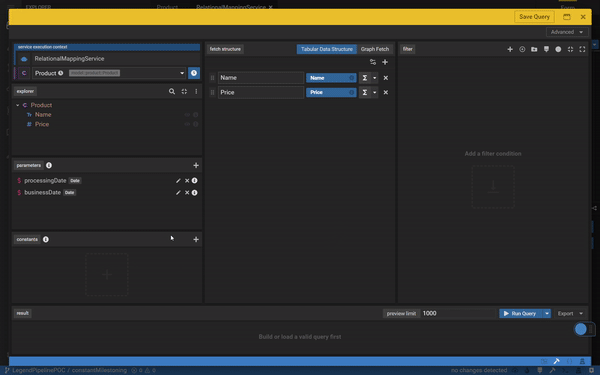The width and height of the screenshot is (600, 375).
Task: Create a new filter group folder
Action: pyautogui.click(x=534, y=49)
